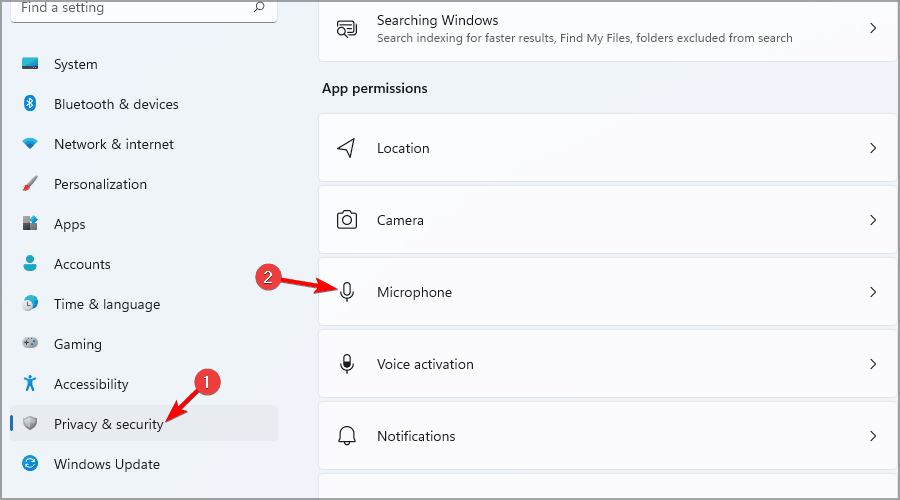Click the Notifications bell icon
The image size is (900, 500).
[347, 436]
